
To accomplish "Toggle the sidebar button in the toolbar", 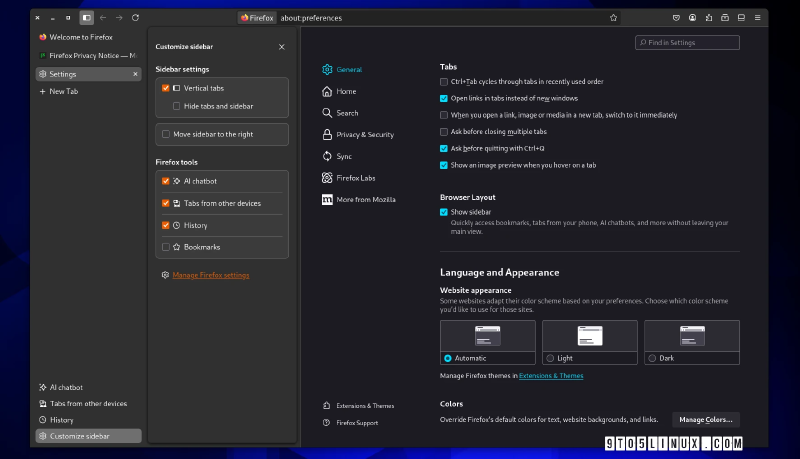I will click(87, 18).
